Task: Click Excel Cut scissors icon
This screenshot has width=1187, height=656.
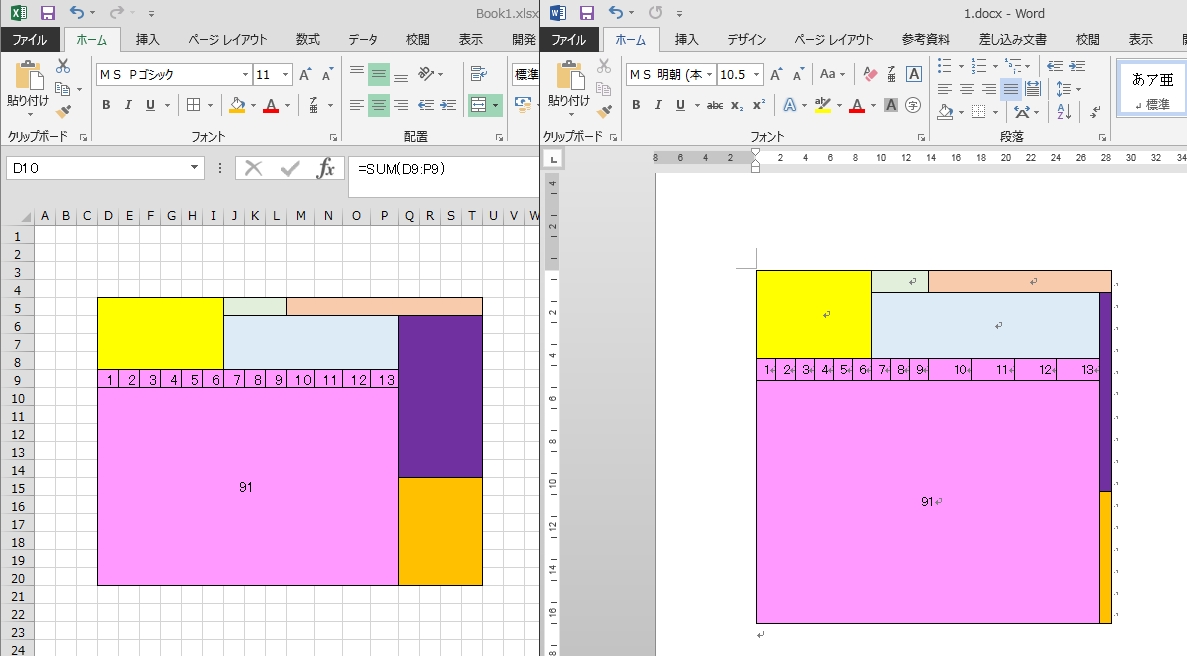Action: (x=63, y=66)
